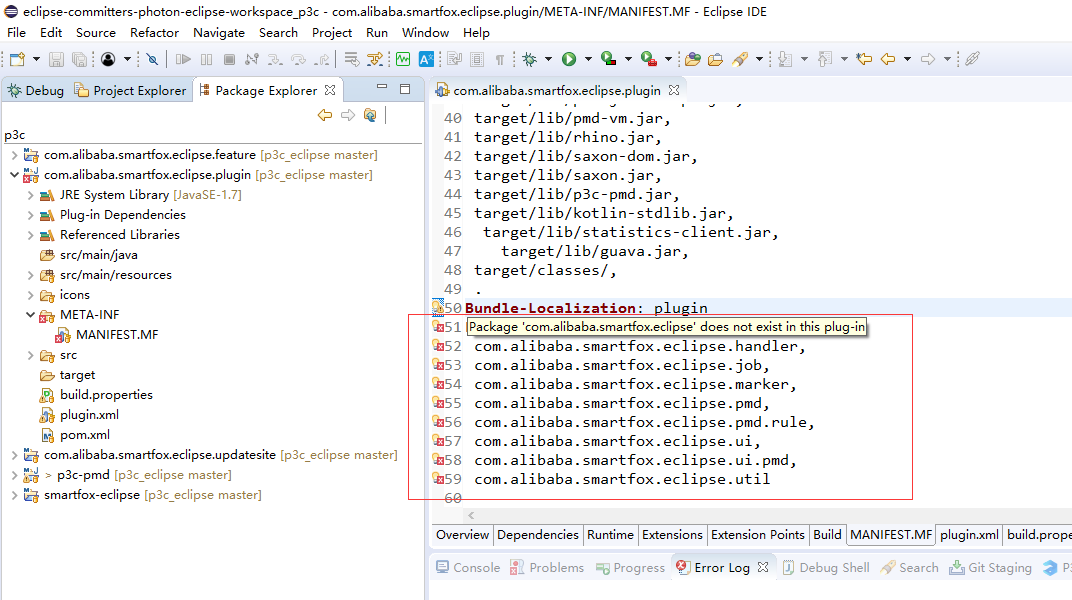1072x600 pixels.
Task: Expand the smartfox-eclipse project
Action: [x=14, y=495]
